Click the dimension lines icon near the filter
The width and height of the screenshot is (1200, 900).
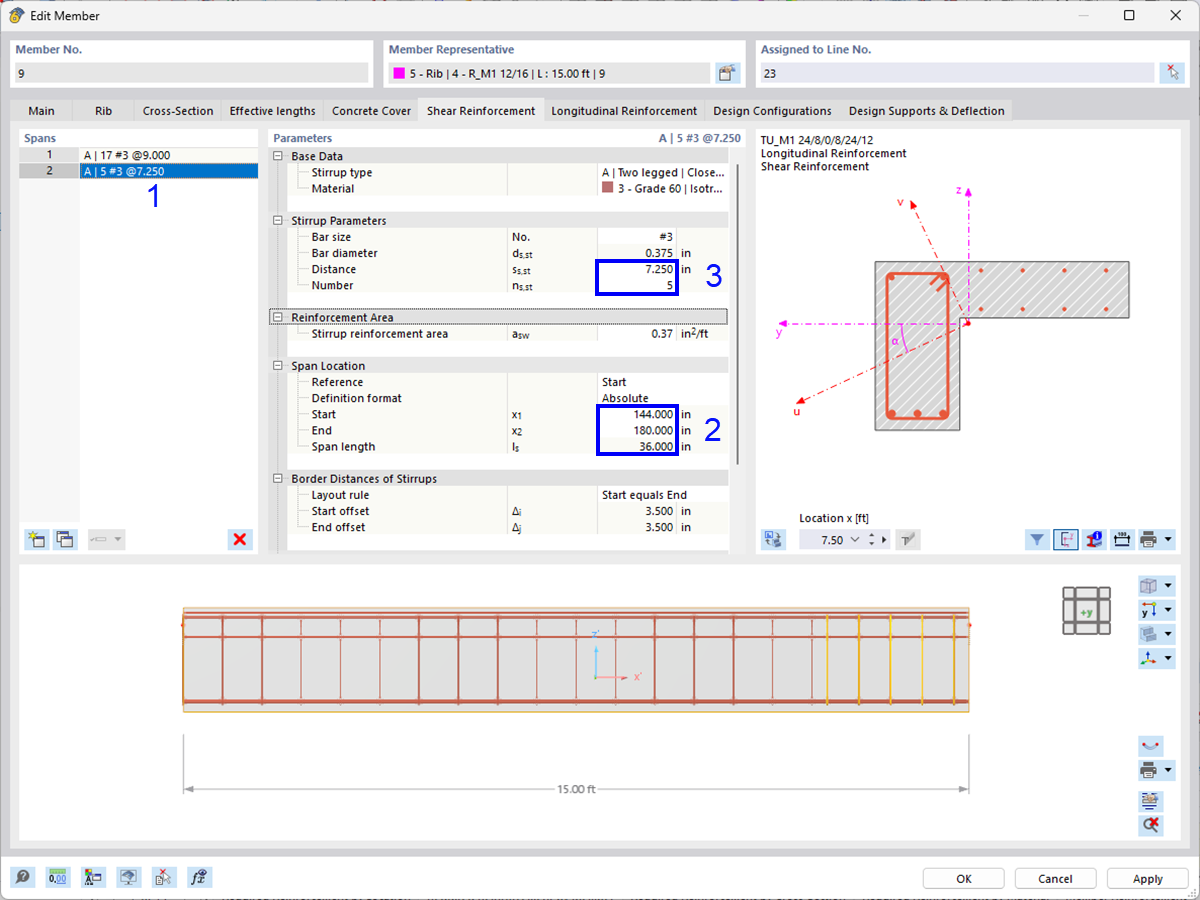point(1121,539)
